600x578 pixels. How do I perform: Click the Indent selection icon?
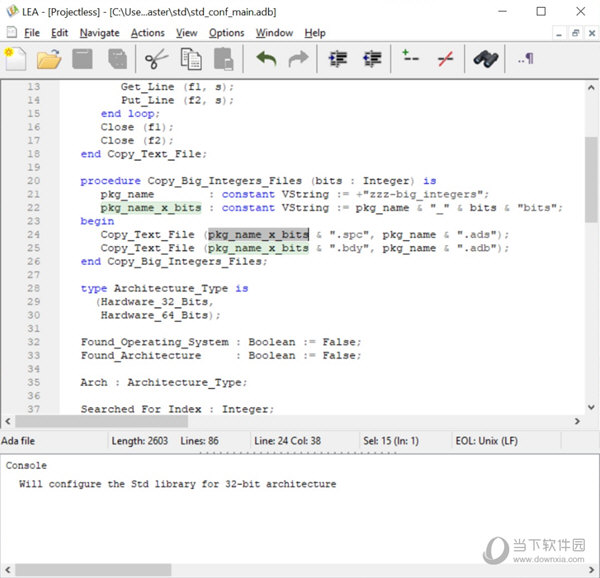[x=338, y=59]
